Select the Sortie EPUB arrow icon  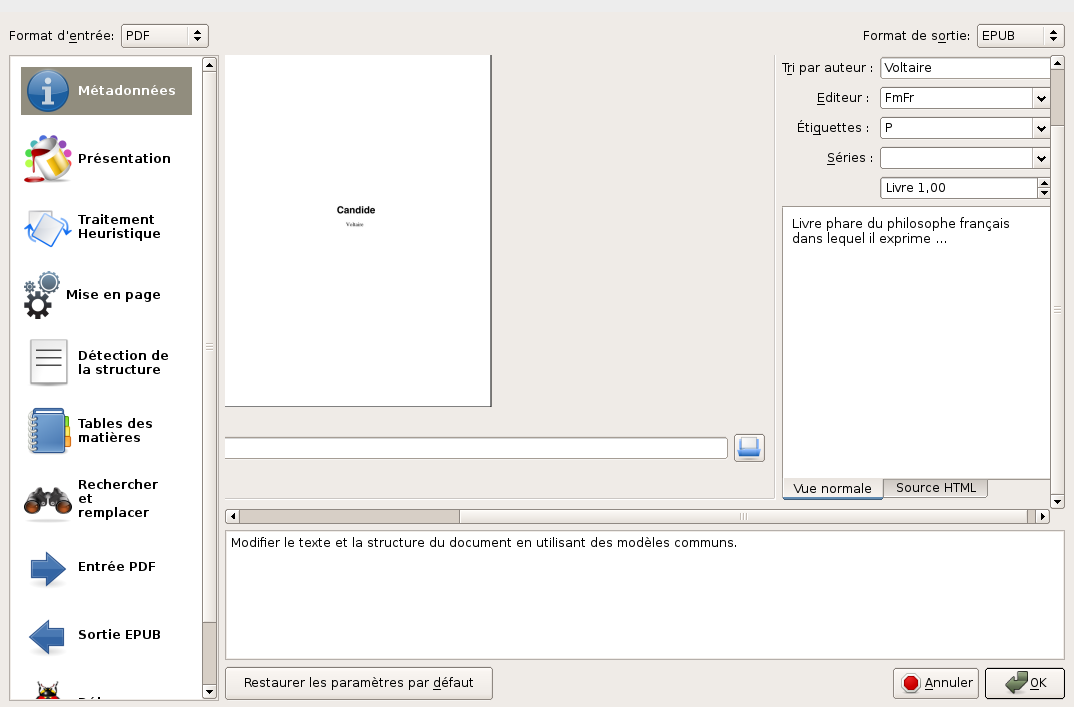click(x=47, y=635)
